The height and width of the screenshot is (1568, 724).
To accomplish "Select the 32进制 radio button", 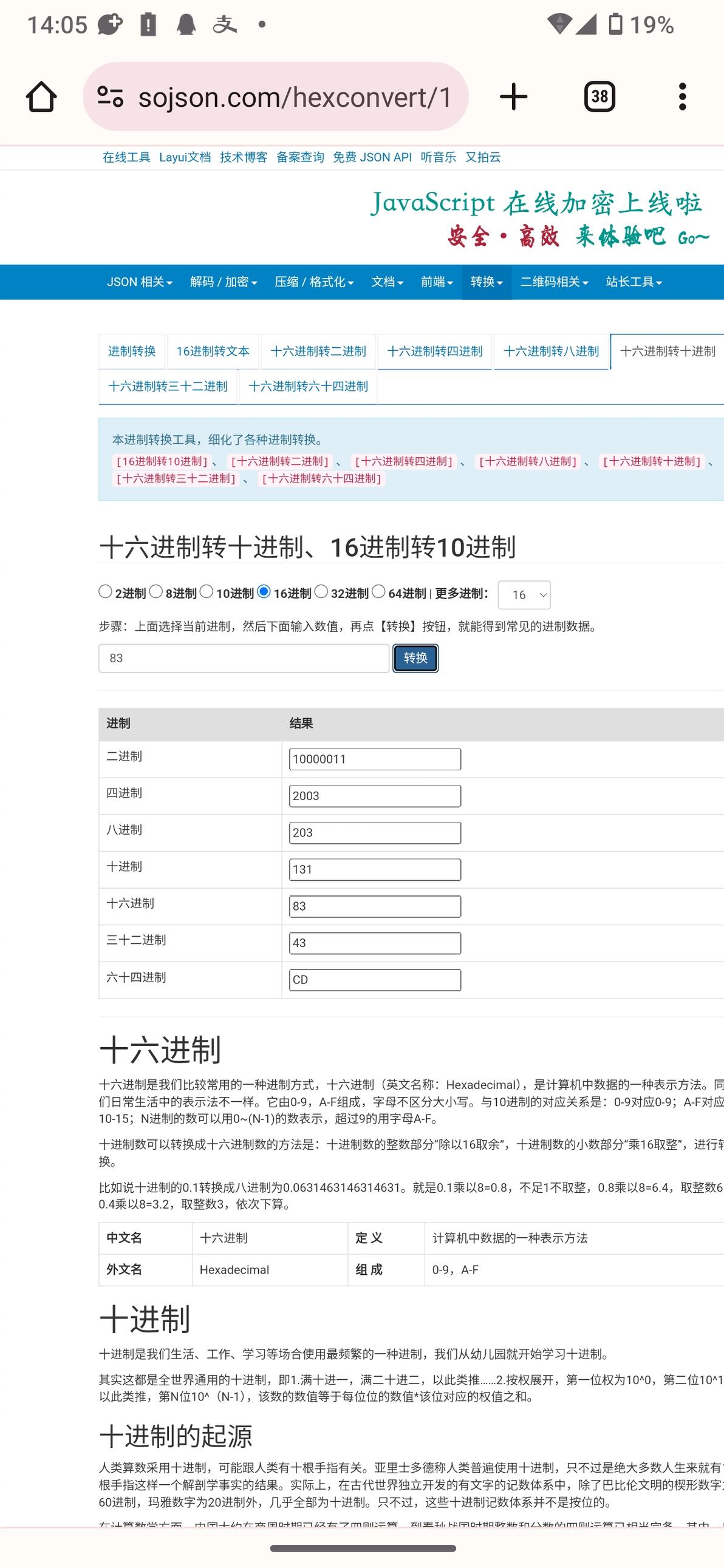I will (x=321, y=591).
